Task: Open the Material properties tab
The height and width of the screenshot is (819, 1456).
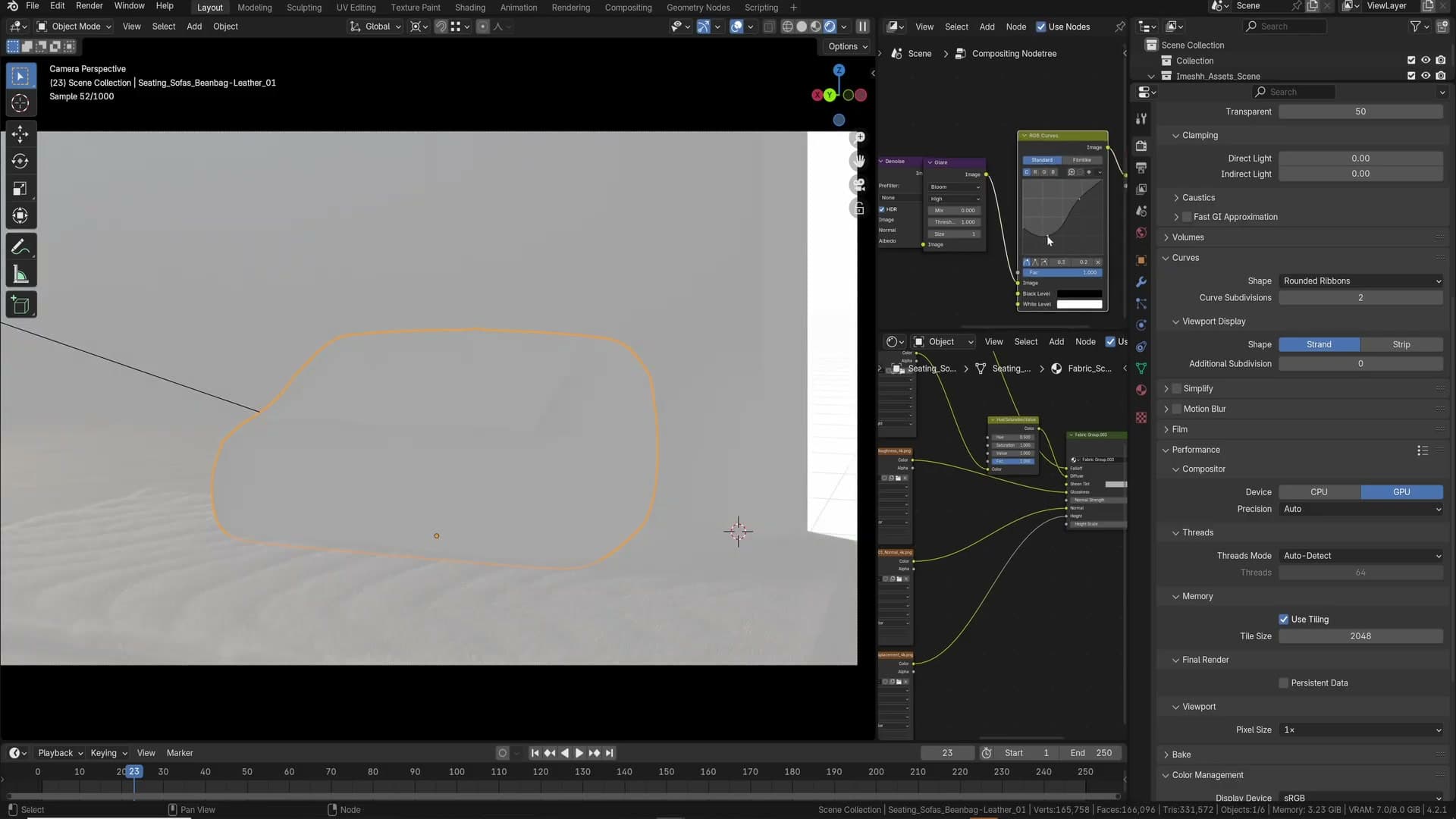Action: [1141, 390]
